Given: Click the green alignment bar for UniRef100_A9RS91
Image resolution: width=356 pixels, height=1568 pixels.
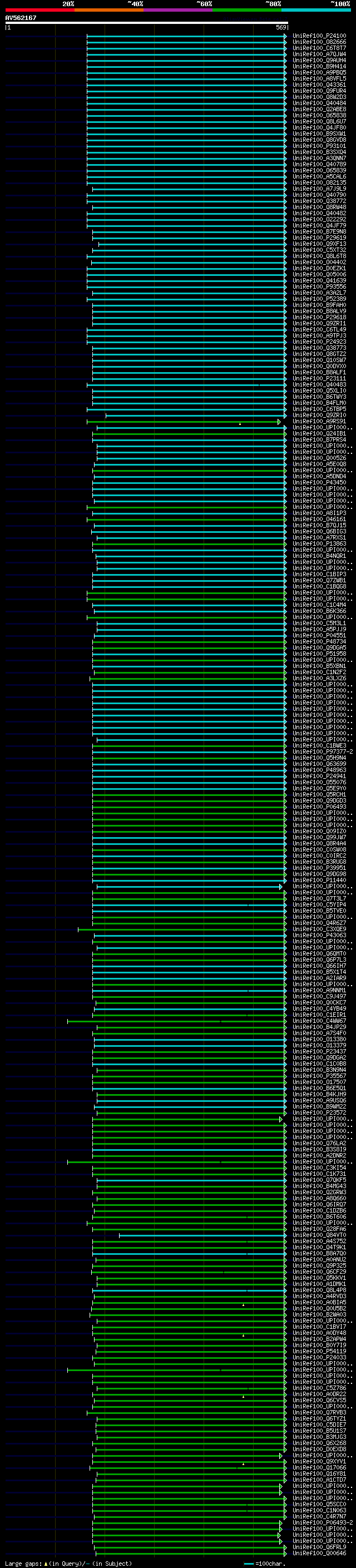Looking at the screenshot, I should tap(184, 421).
